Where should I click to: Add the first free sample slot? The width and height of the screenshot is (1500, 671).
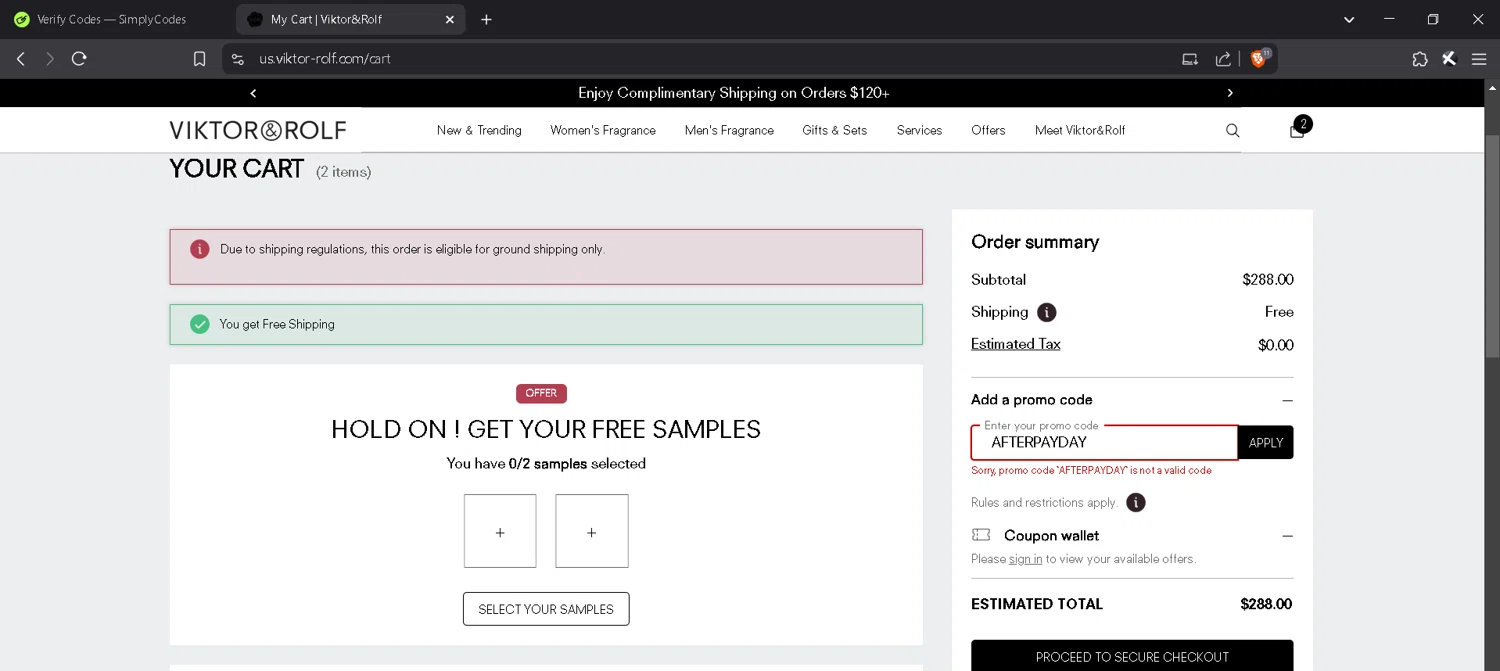[500, 531]
